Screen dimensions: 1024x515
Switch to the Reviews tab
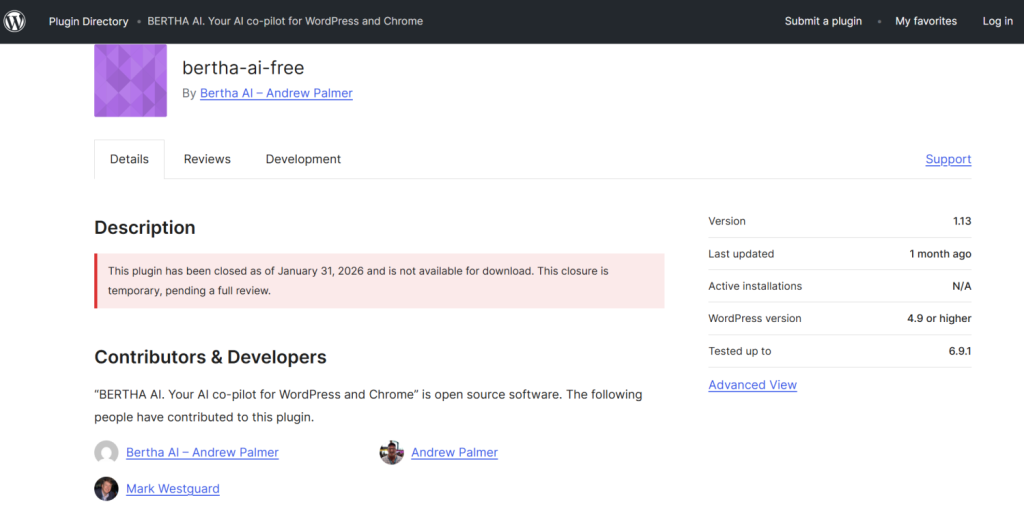(207, 160)
